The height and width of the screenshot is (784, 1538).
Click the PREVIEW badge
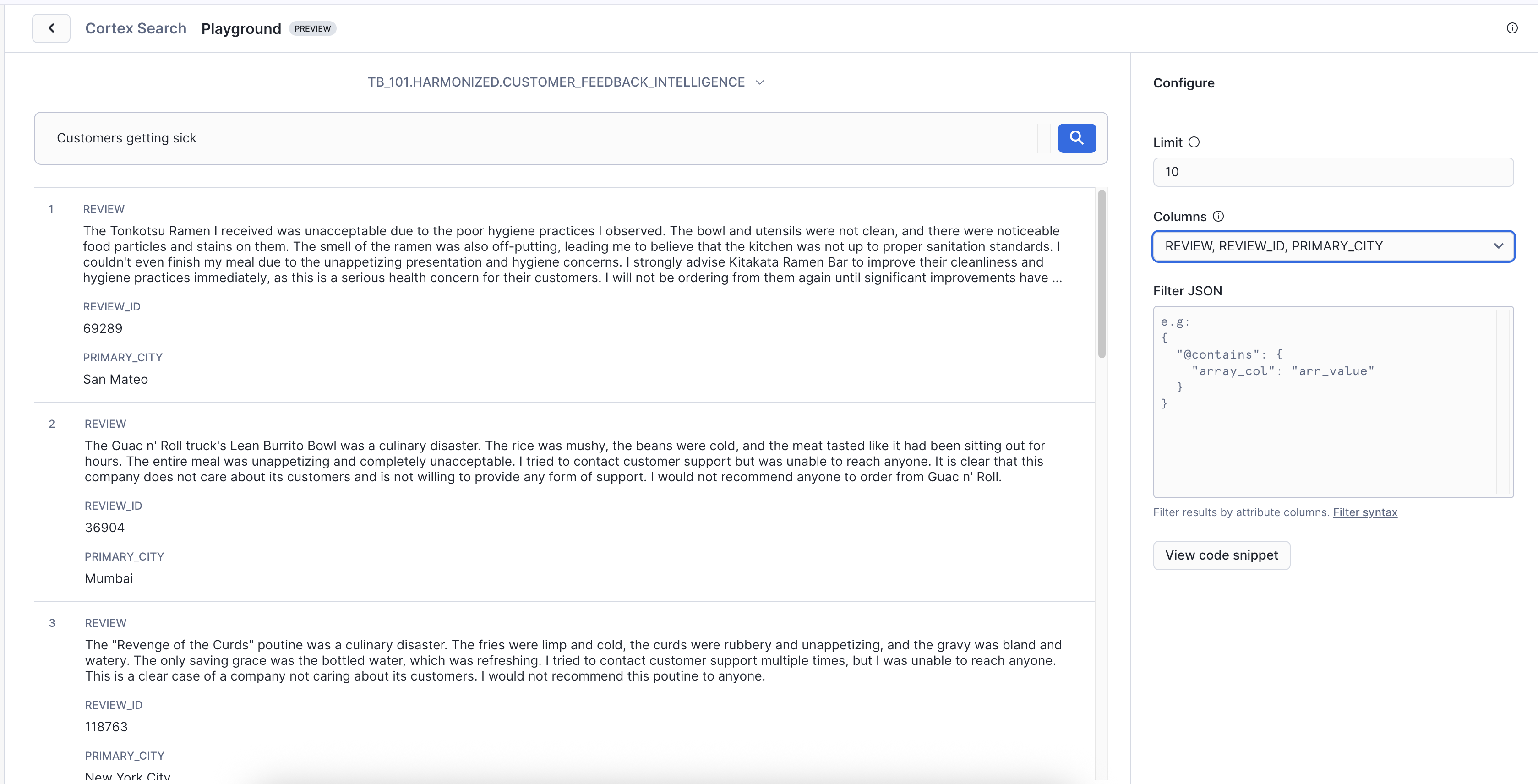(312, 29)
